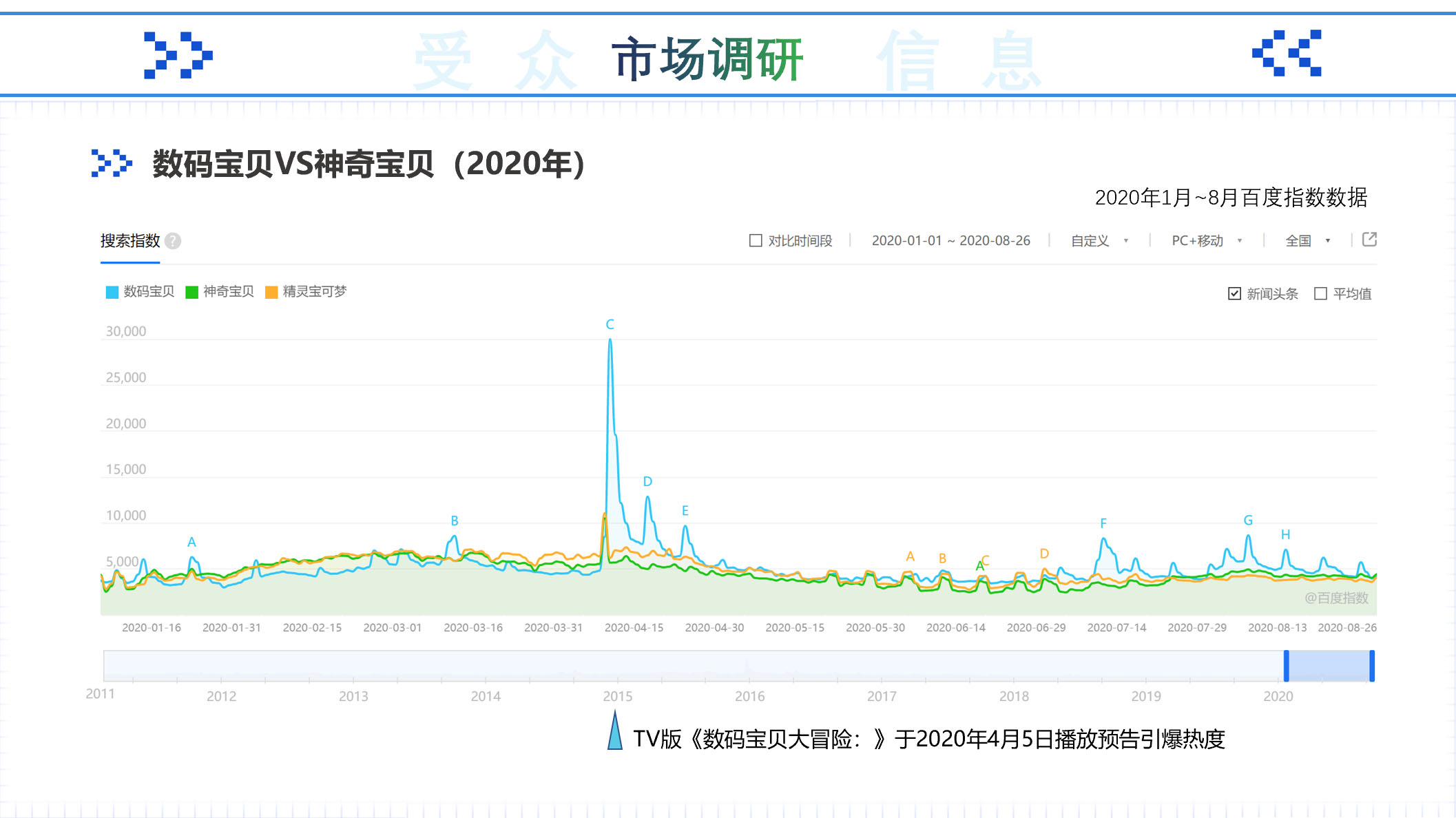The height and width of the screenshot is (818, 1456).
Task: Click 2018 on the year timeline
Action: (x=1014, y=696)
